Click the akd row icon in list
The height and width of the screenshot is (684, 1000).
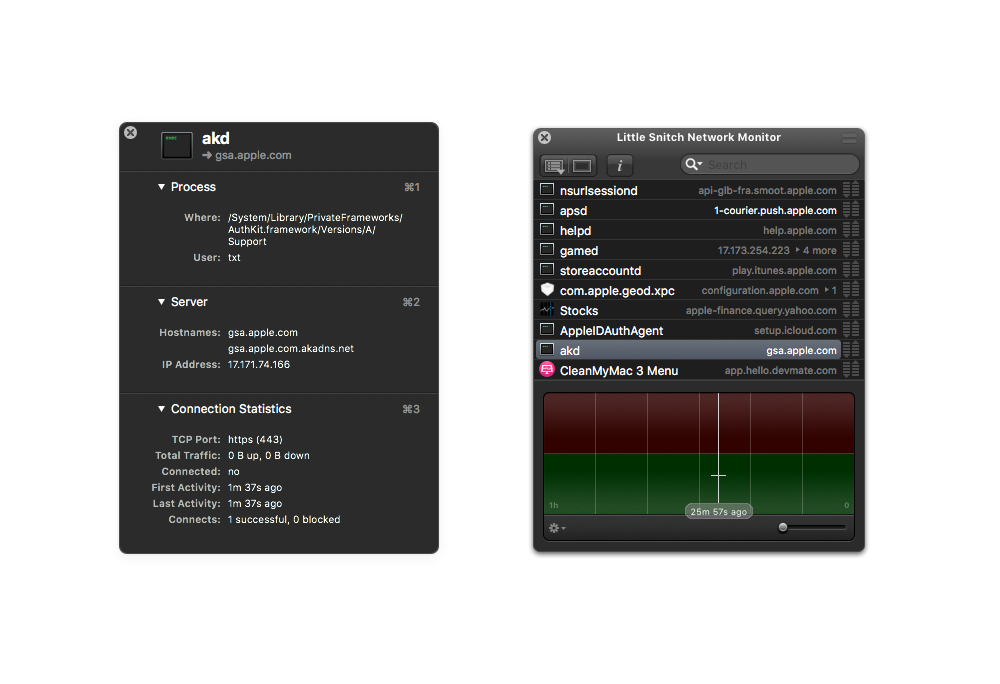coord(547,349)
